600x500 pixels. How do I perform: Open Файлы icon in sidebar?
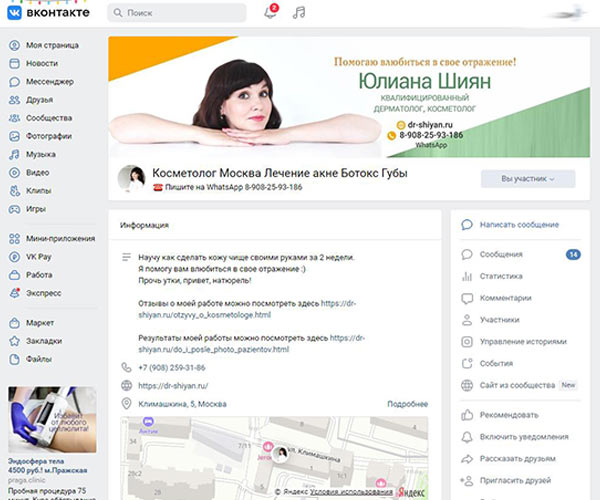pos(14,359)
